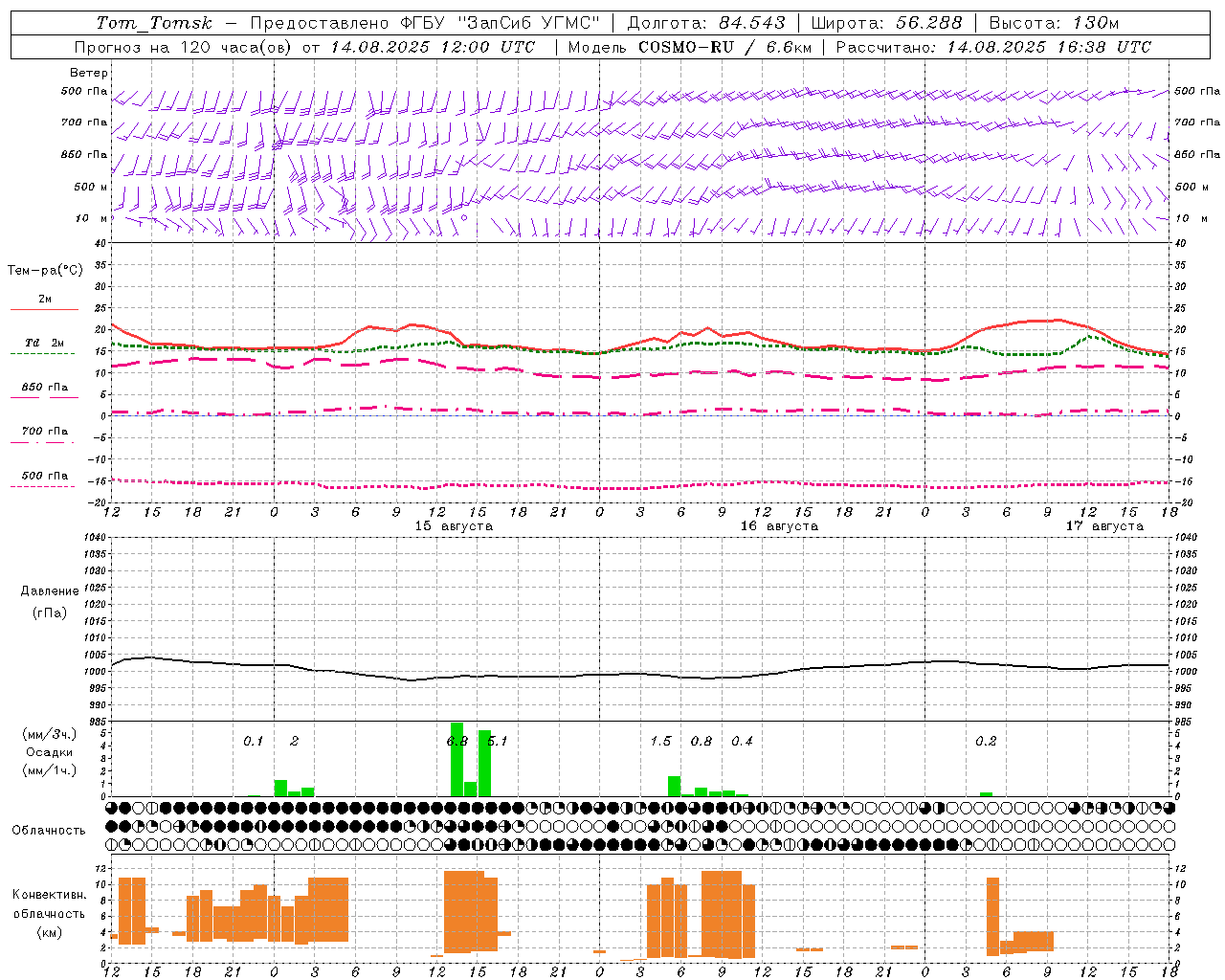Click the station name "Tom_Tomsk"
The width and height of the screenshot is (1225, 980).
(154, 23)
